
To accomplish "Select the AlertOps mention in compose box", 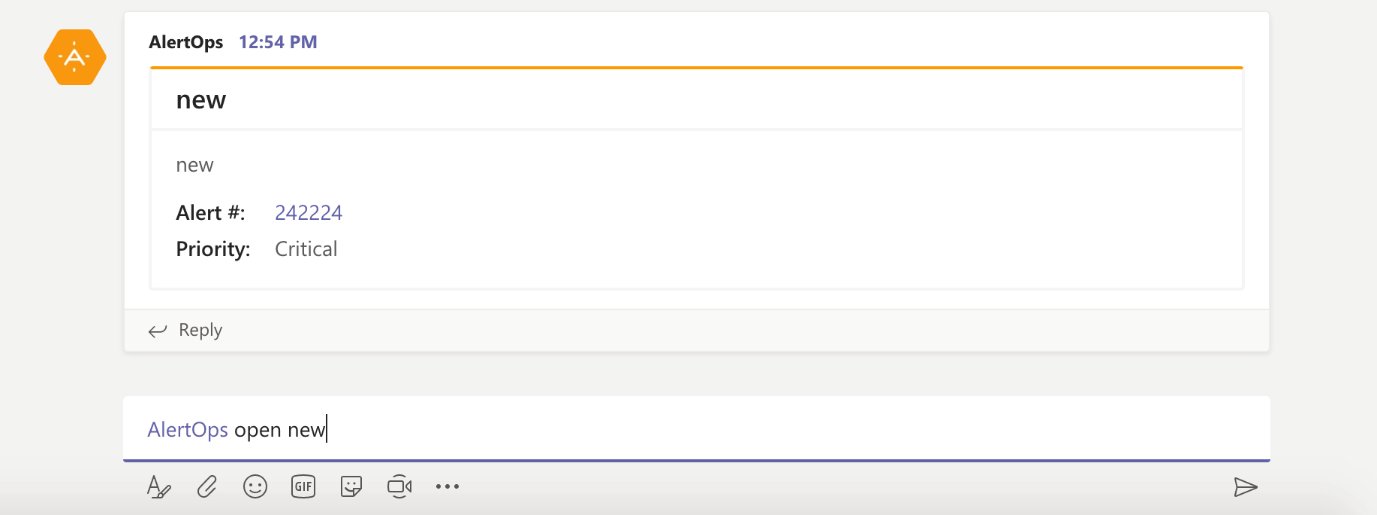I will coord(188,430).
